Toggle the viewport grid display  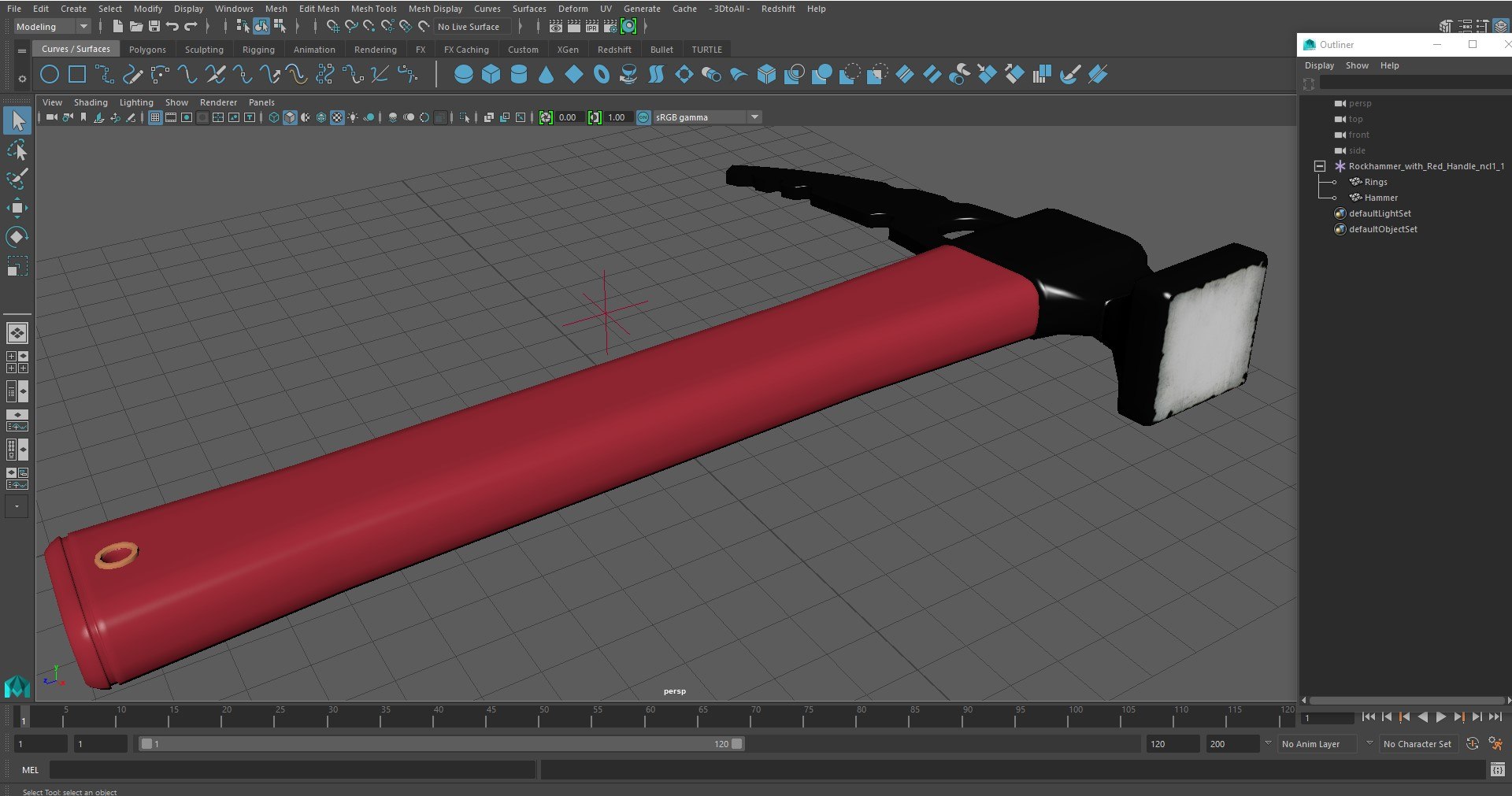point(155,117)
